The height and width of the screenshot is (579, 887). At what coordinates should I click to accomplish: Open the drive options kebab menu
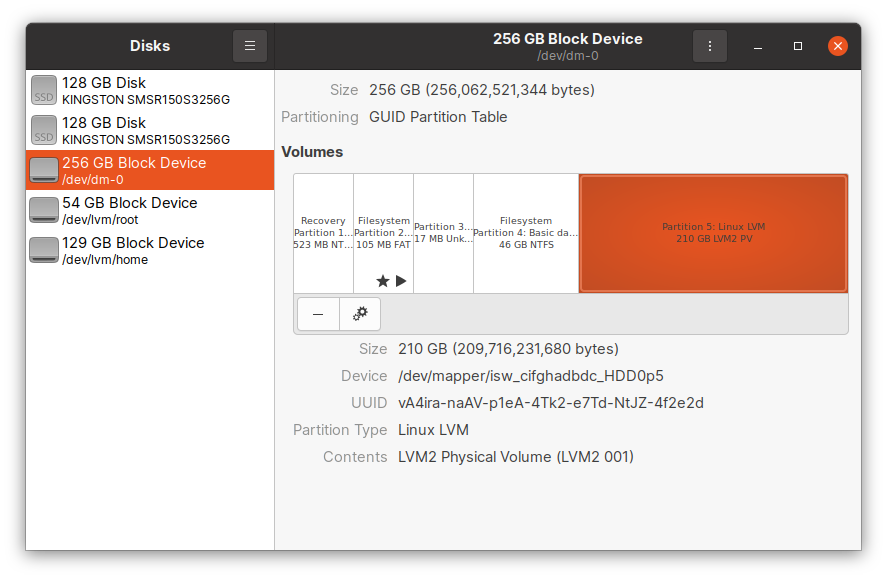pyautogui.click(x=710, y=45)
